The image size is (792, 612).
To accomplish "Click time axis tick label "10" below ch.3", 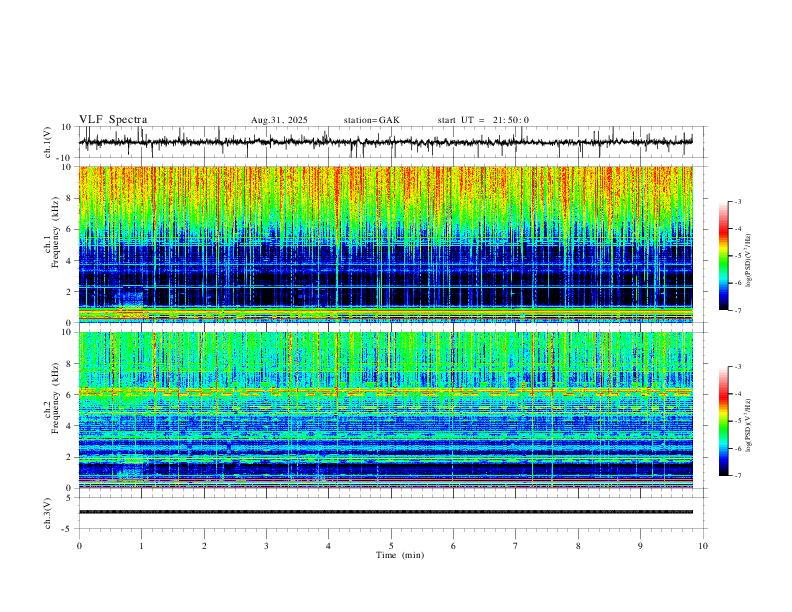I will pyautogui.click(x=703, y=546).
